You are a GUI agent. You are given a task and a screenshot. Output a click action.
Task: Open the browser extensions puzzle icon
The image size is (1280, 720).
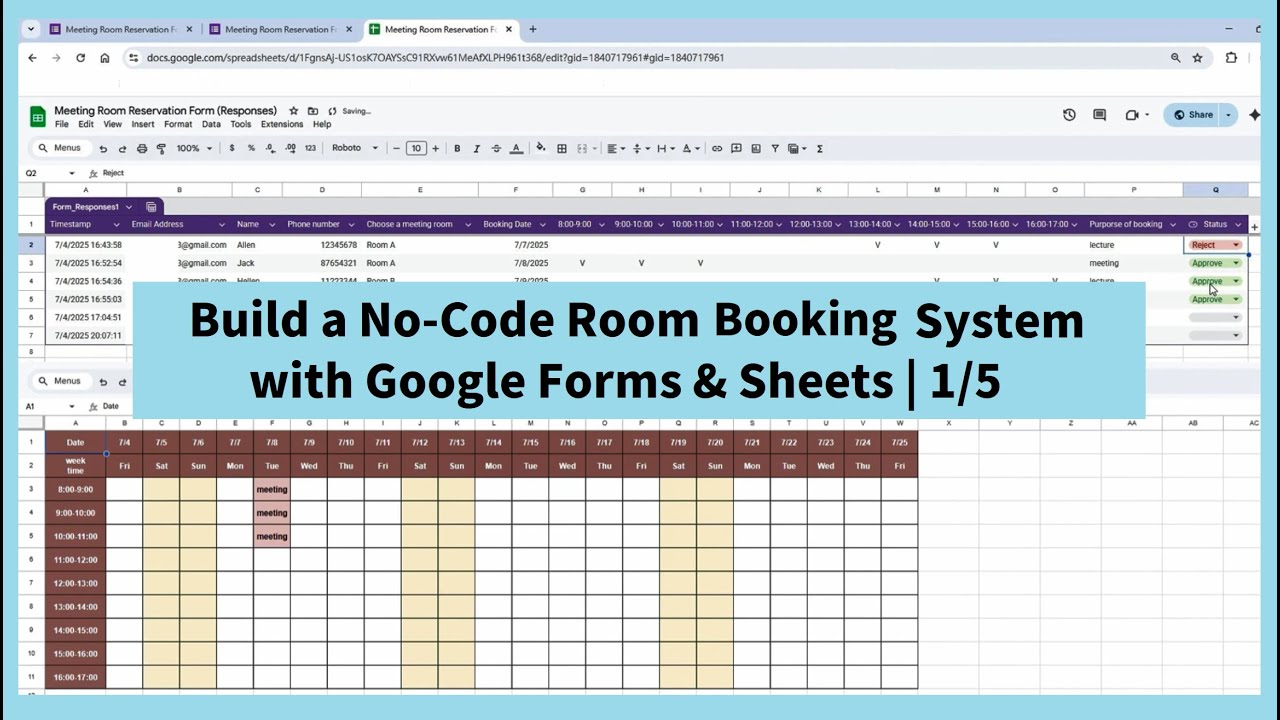tap(1231, 58)
